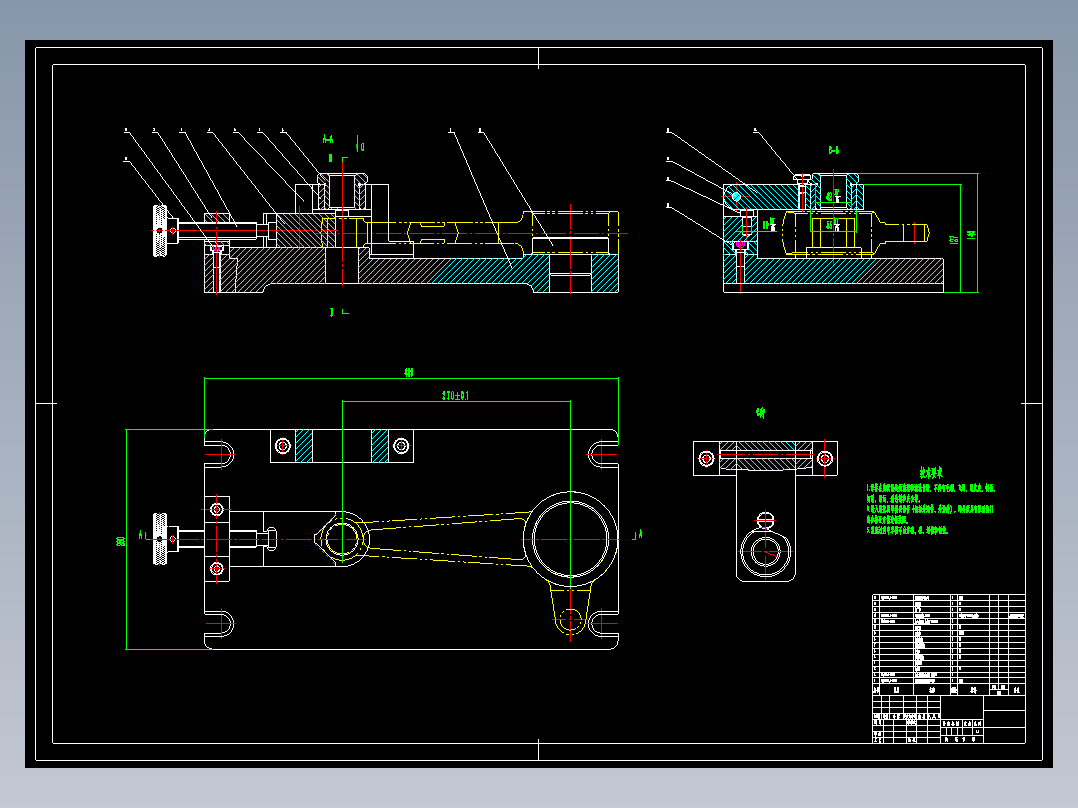The width and height of the screenshot is (1078, 808).
Task: Pick the base height dimension left of plan view
Action: point(121,541)
